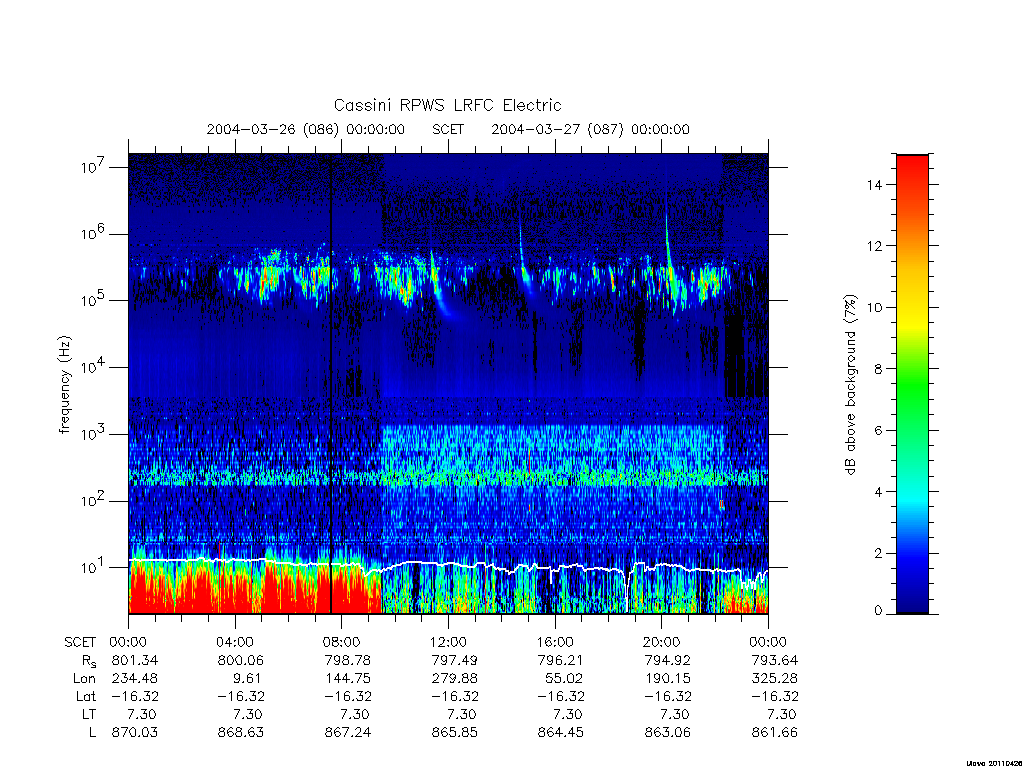Click the 10^2 frequency tick label
The image size is (1024, 768).
[93, 501]
